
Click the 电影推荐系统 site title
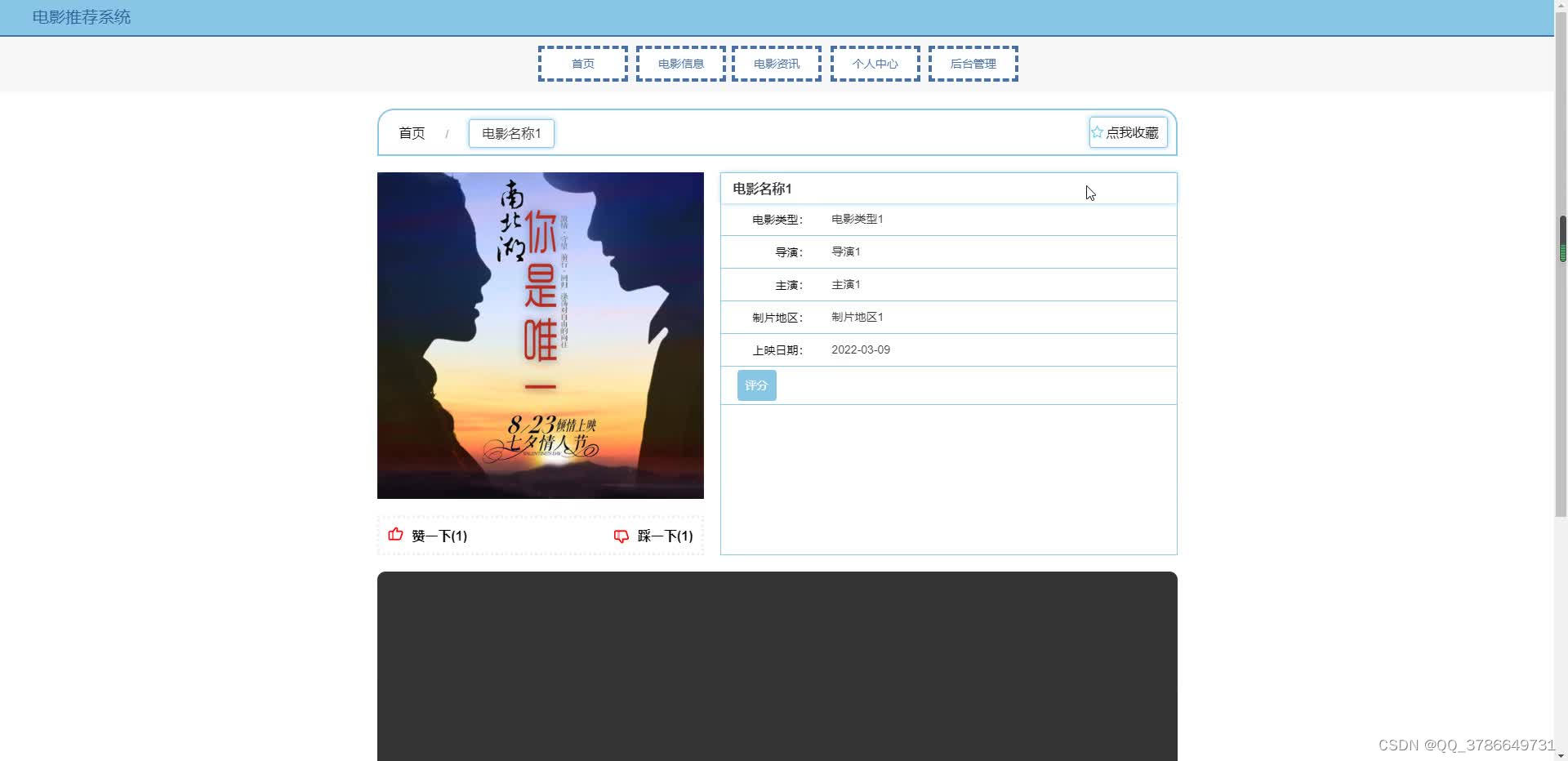(82, 17)
